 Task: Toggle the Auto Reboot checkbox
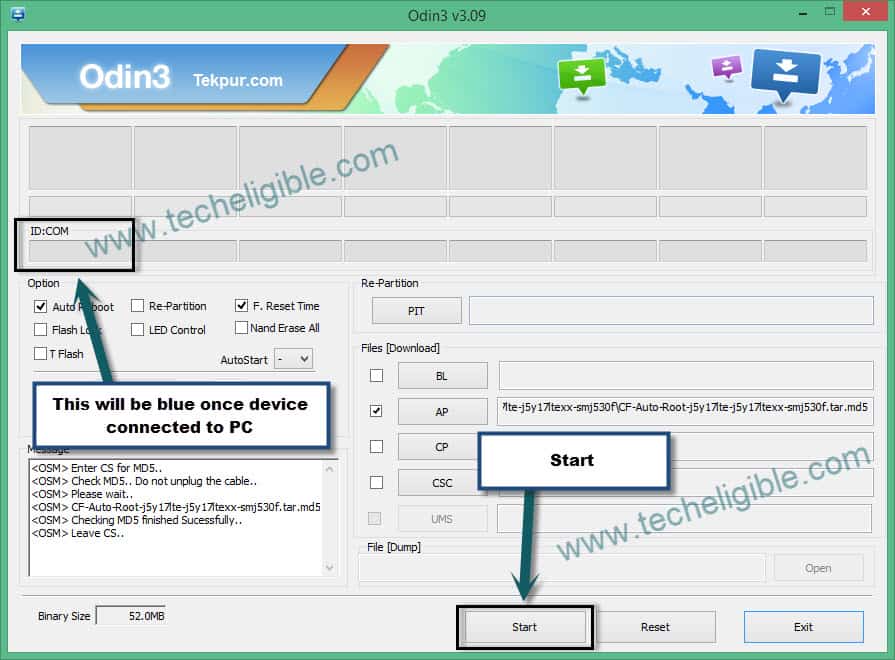[x=40, y=307]
